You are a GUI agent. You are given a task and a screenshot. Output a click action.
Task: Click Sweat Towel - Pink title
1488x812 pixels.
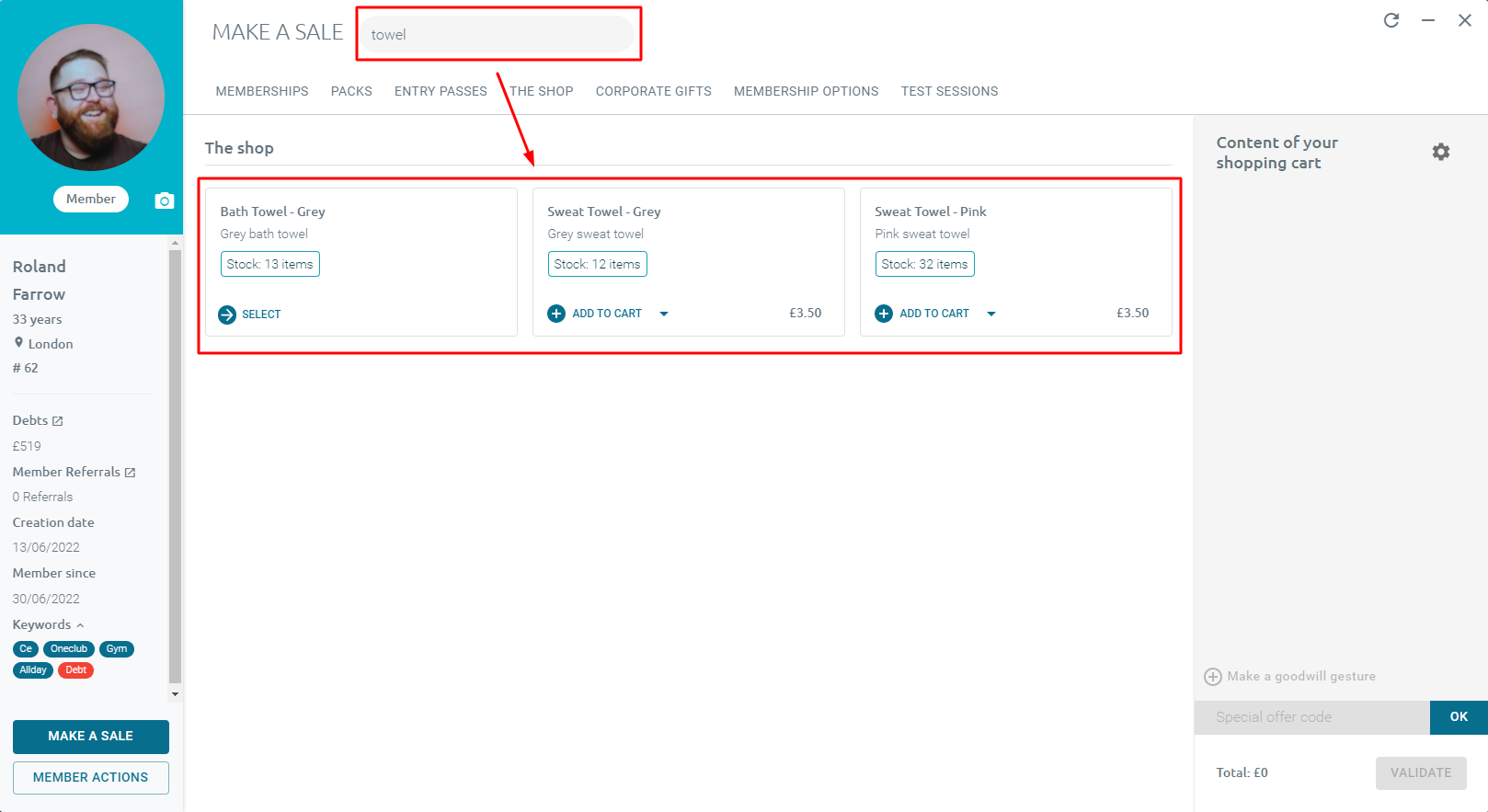point(931,212)
